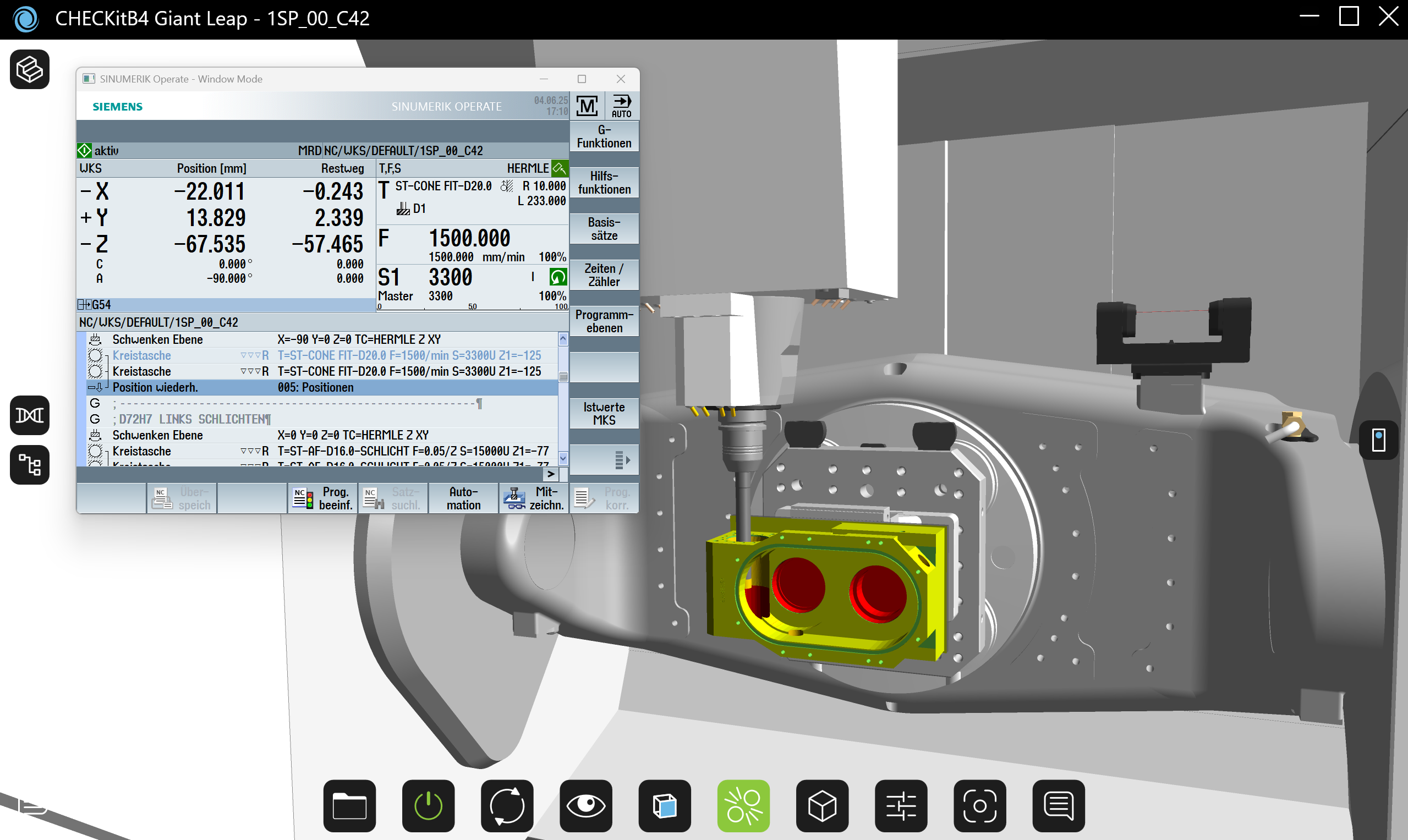The image size is (1408, 840).
Task: Select the black Kreistasche ST-CONE FIT-D20.0 row
Action: [321, 372]
